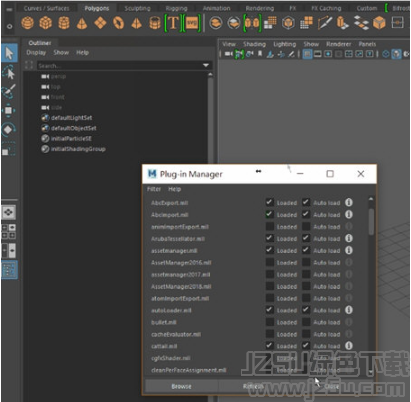Click the Close button in Plug-in Manager
411x402 pixels.
point(332,386)
